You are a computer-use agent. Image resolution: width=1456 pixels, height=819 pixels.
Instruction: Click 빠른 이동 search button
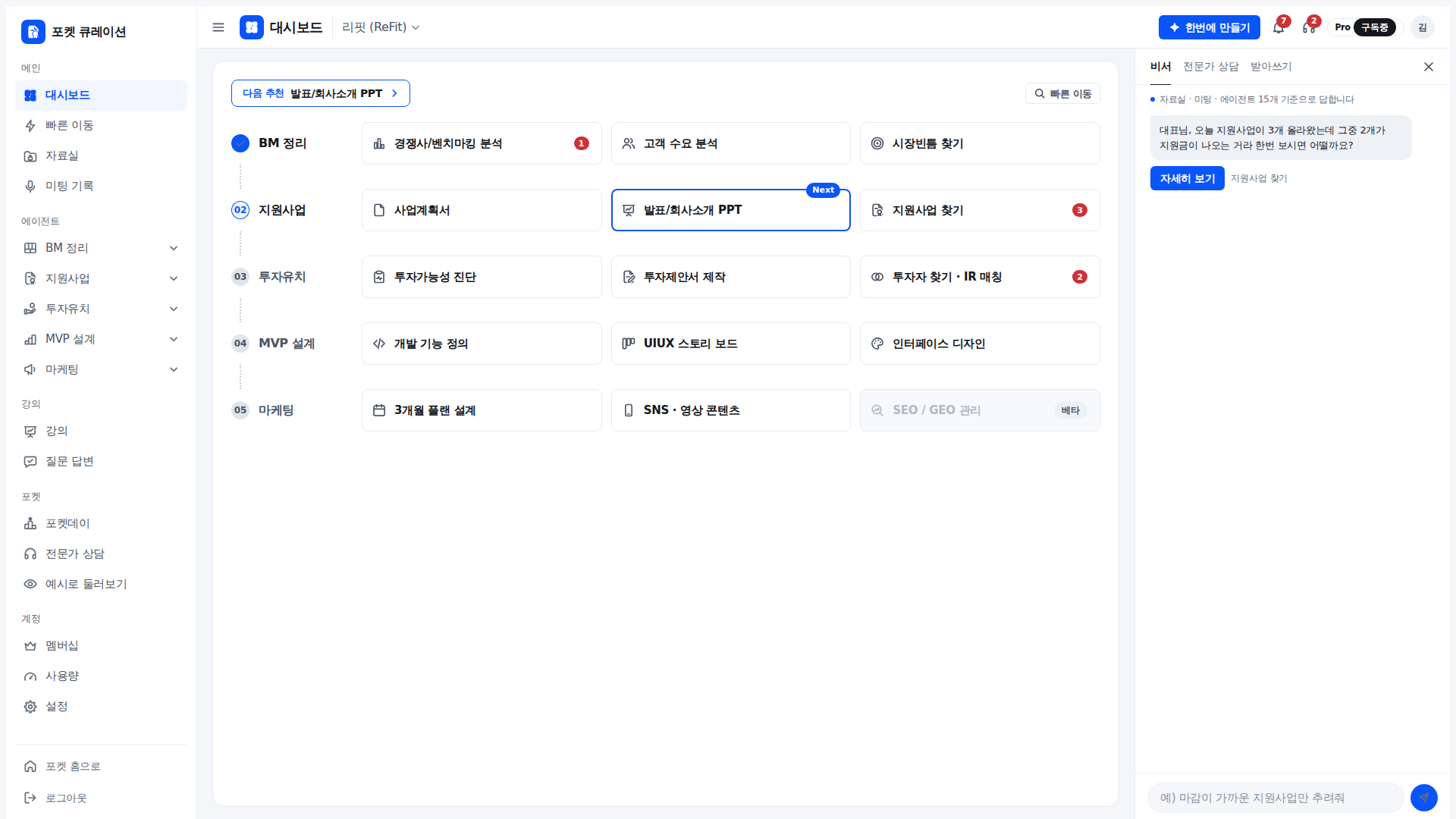(1062, 93)
